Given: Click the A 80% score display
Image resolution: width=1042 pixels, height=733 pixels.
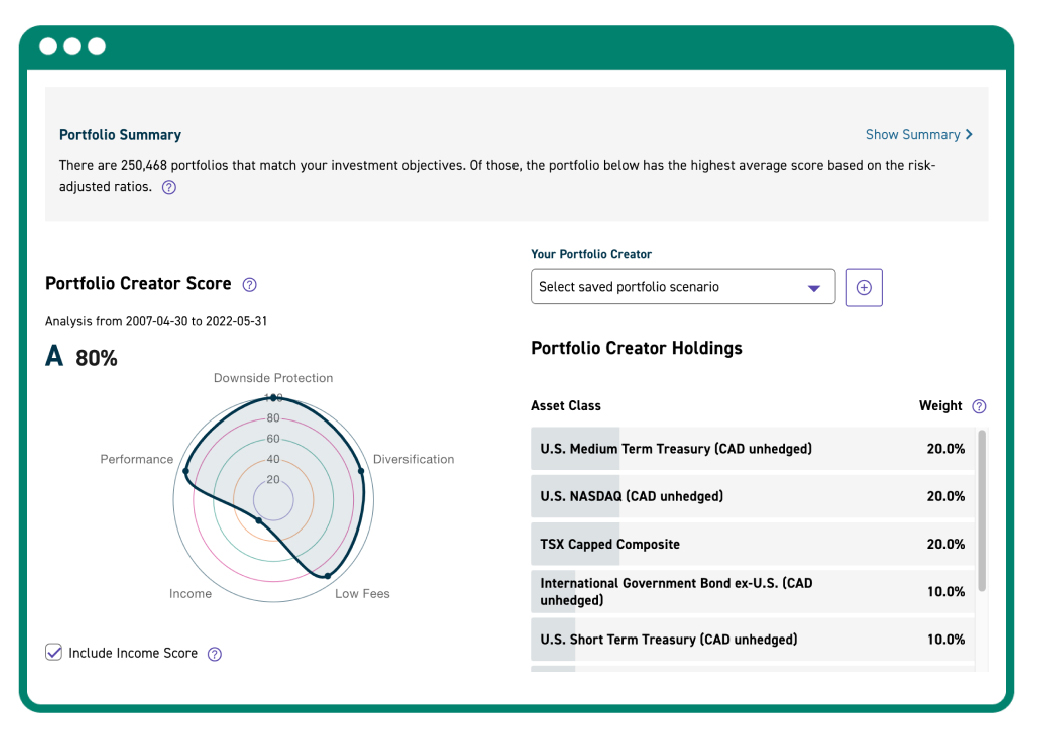Looking at the screenshot, I should tap(81, 356).
